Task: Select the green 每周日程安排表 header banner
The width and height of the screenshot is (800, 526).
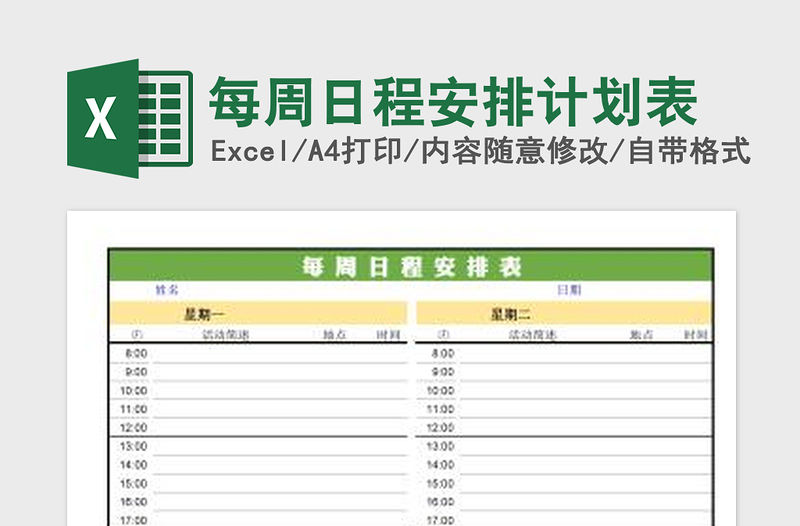Action: [411, 266]
